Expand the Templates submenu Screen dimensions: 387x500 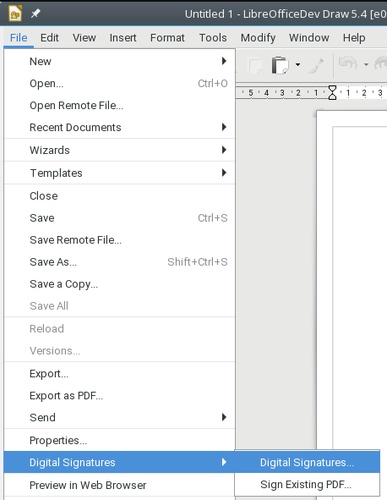[120, 173]
